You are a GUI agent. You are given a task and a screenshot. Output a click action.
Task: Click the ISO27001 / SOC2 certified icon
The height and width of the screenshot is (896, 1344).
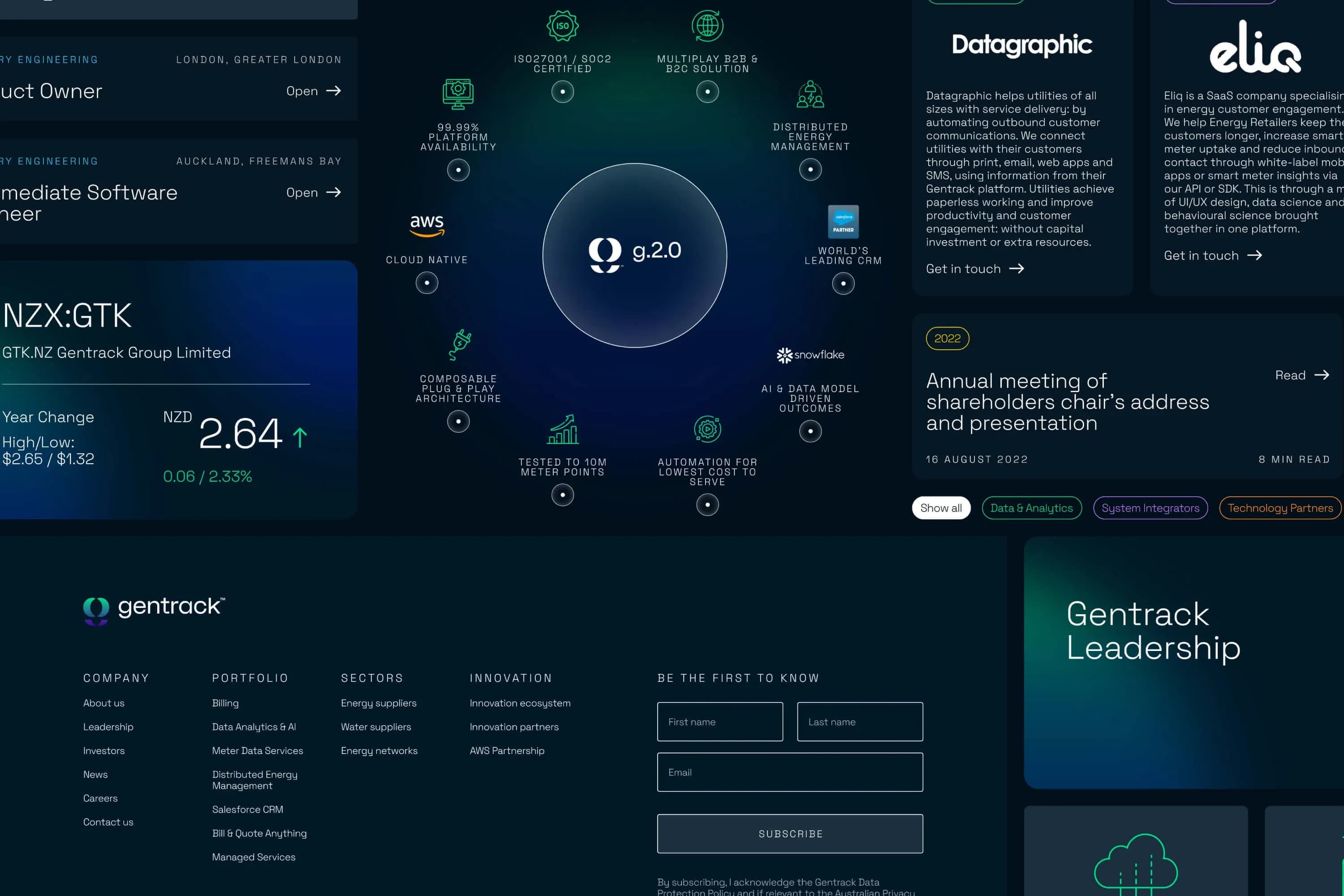coord(562,26)
